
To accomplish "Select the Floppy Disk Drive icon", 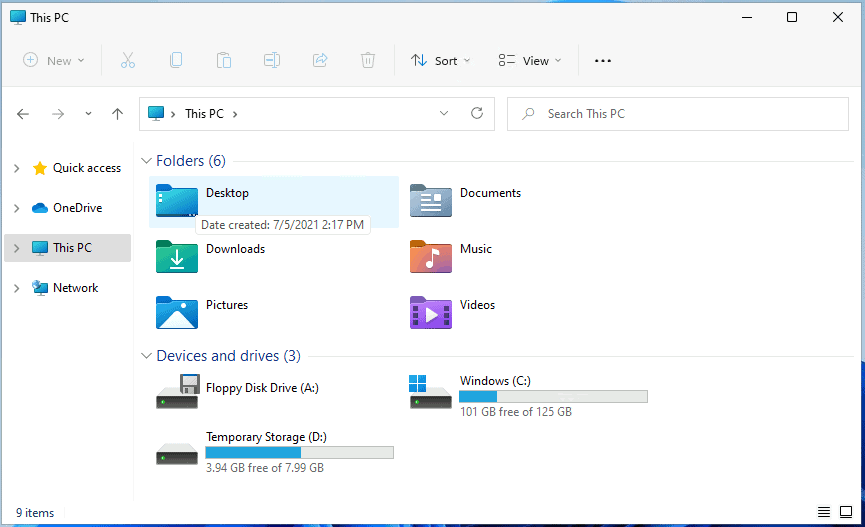I will 177,391.
